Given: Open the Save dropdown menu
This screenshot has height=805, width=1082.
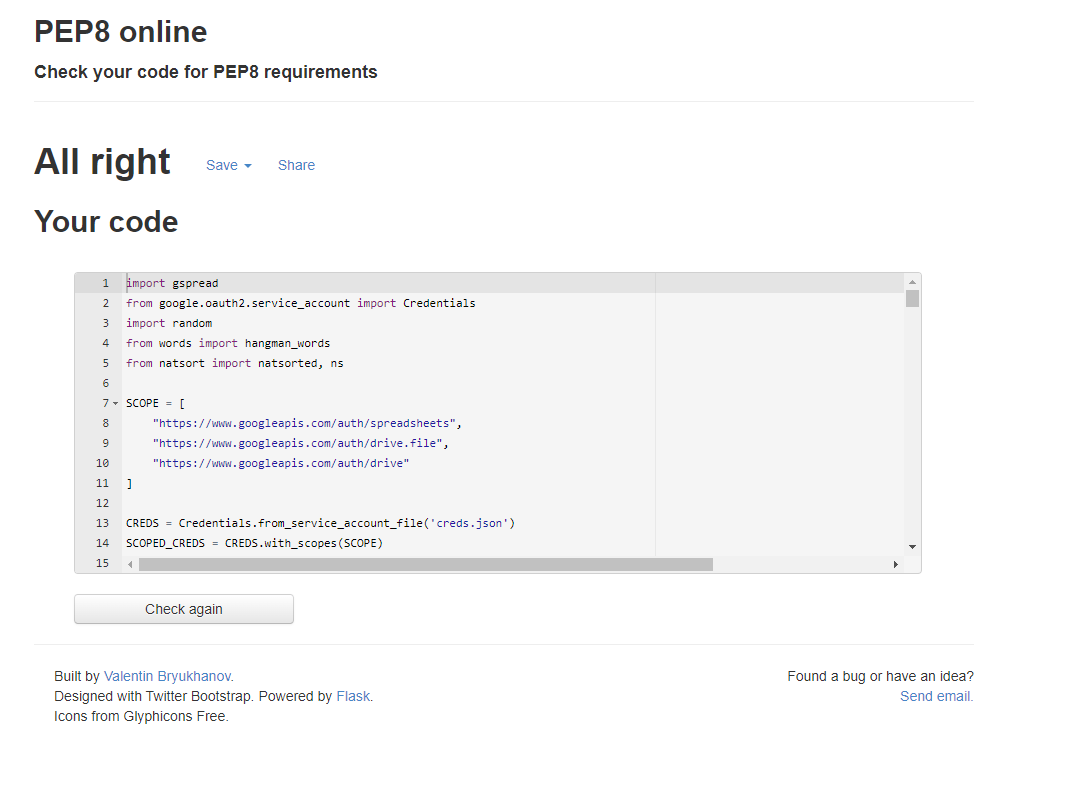Looking at the screenshot, I should (228, 166).
